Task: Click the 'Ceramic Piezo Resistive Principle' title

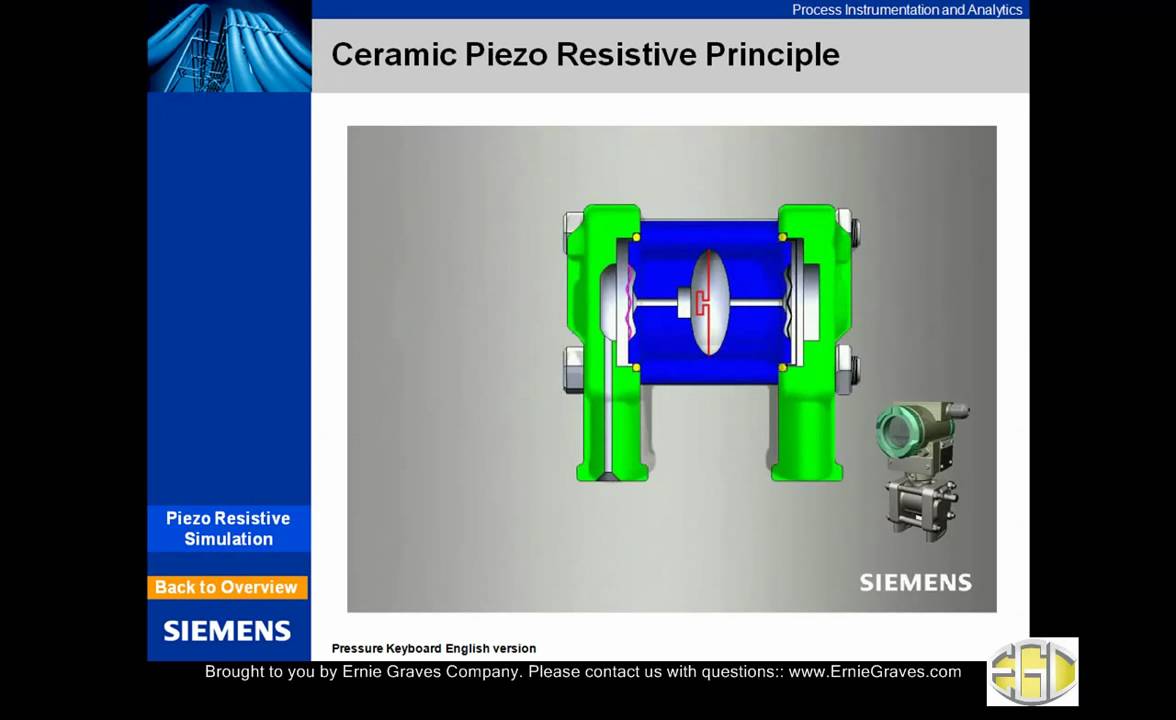Action: click(x=586, y=55)
